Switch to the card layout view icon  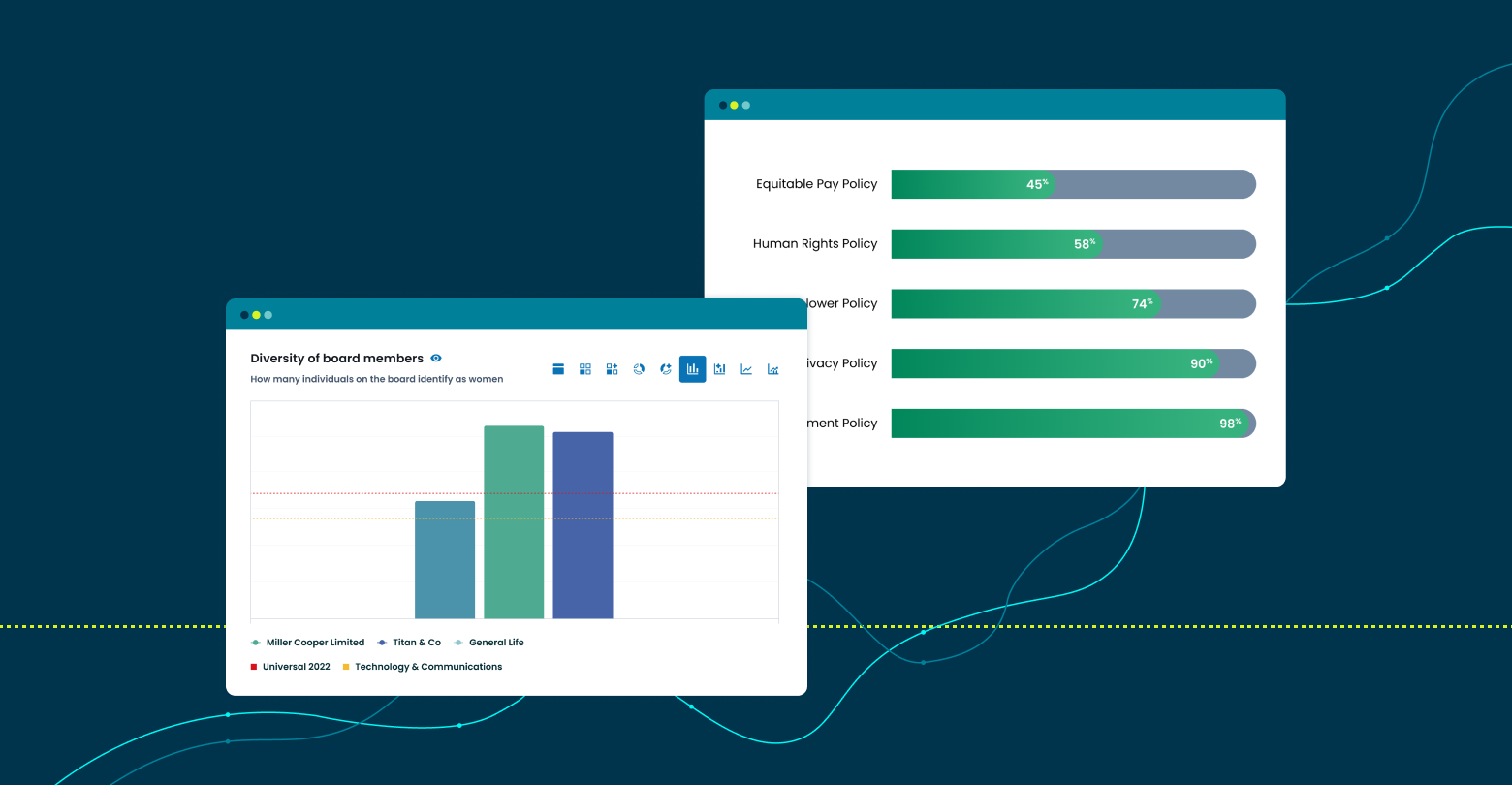point(558,369)
